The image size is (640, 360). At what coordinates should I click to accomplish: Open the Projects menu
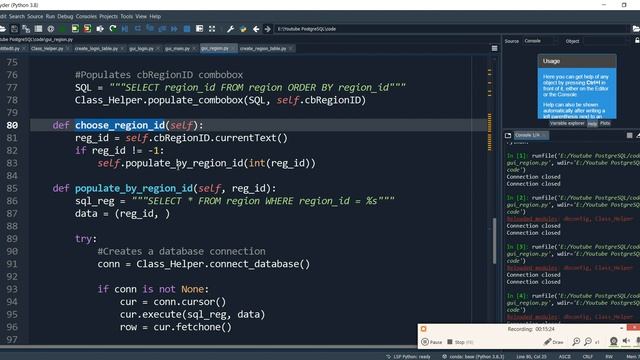(108, 16)
